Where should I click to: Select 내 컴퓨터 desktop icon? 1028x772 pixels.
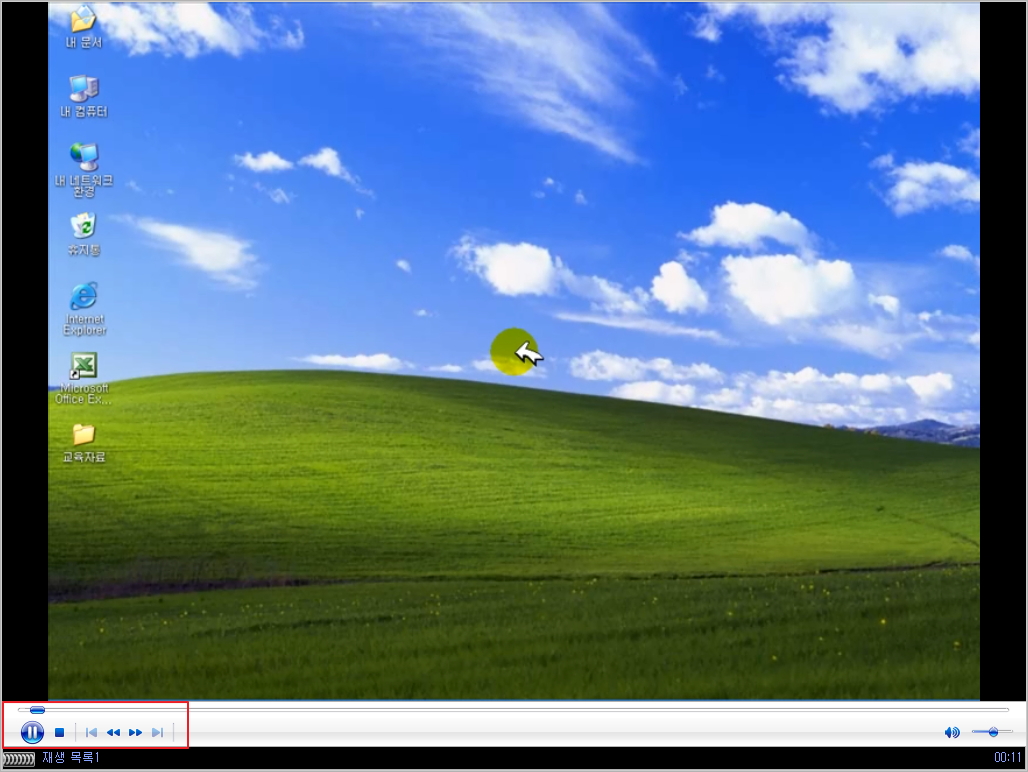(x=84, y=96)
